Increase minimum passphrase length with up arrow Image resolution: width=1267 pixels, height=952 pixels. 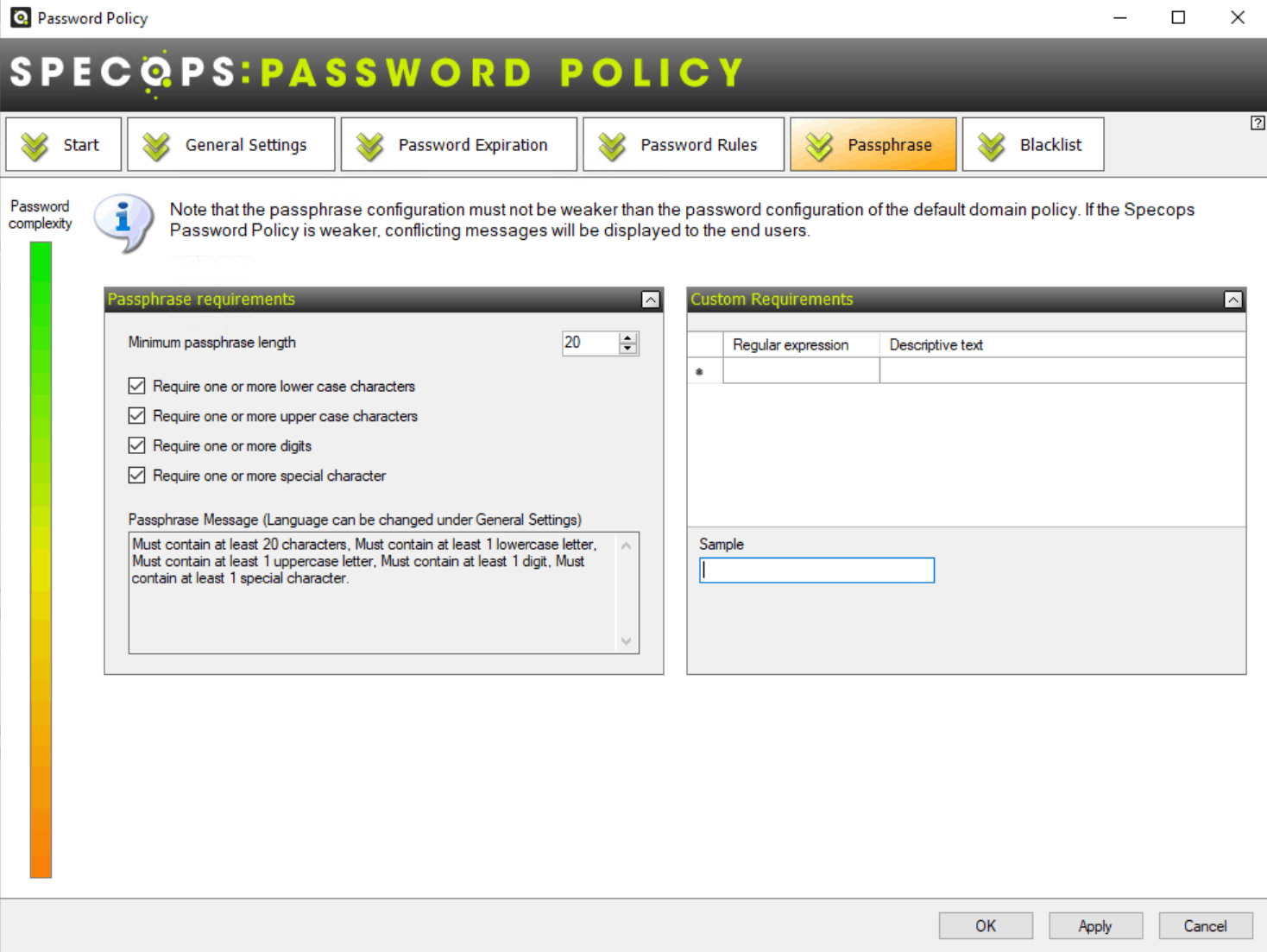click(628, 337)
